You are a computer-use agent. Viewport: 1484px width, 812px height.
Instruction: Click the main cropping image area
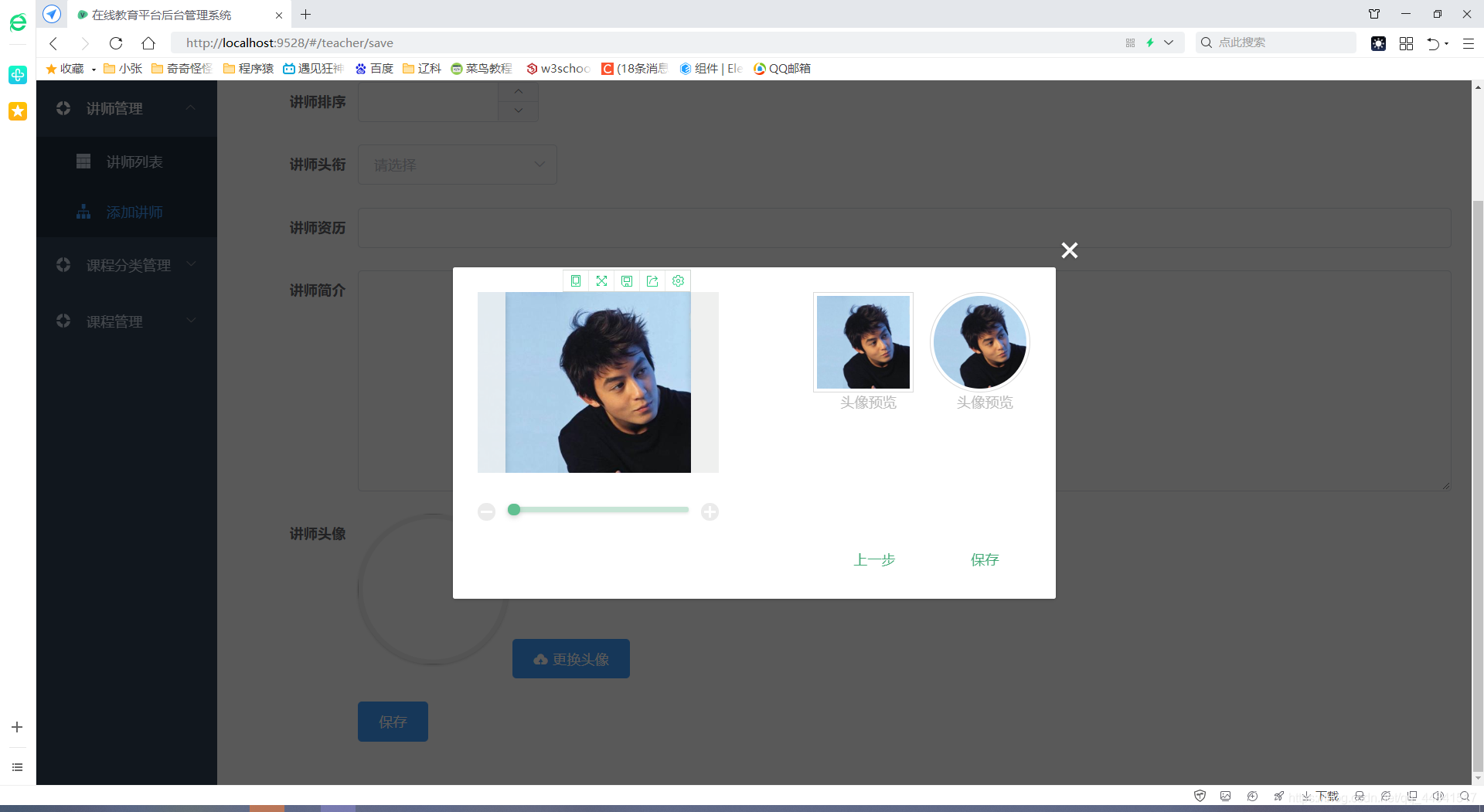click(598, 382)
